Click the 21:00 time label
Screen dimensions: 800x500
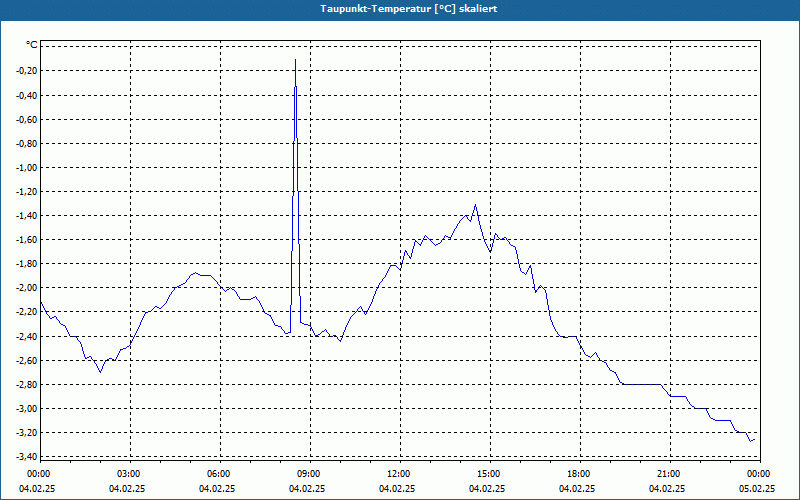(x=668, y=474)
